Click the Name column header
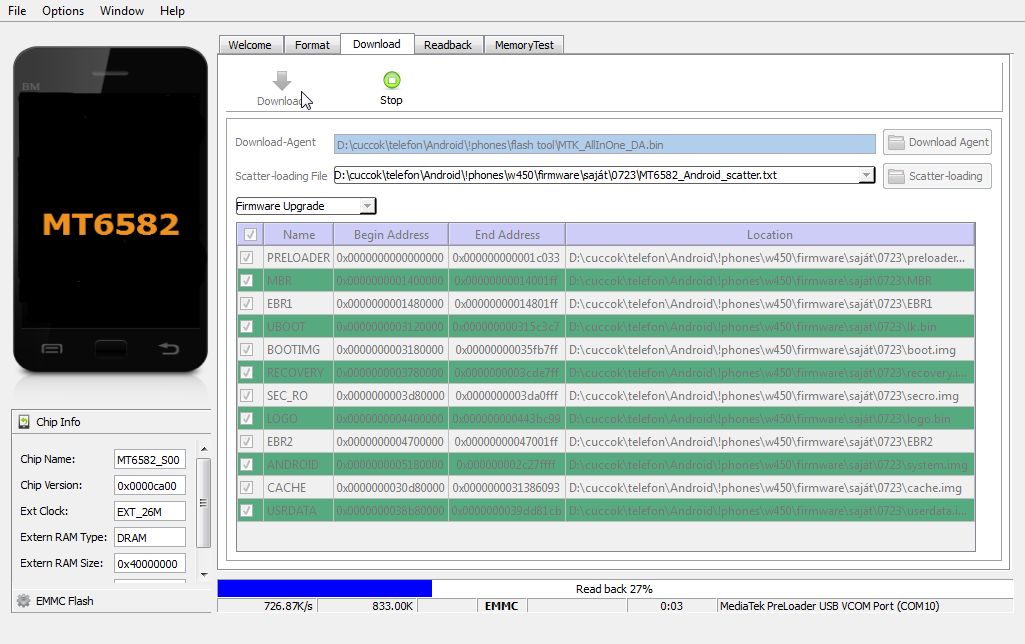1025x644 pixels. pos(299,235)
